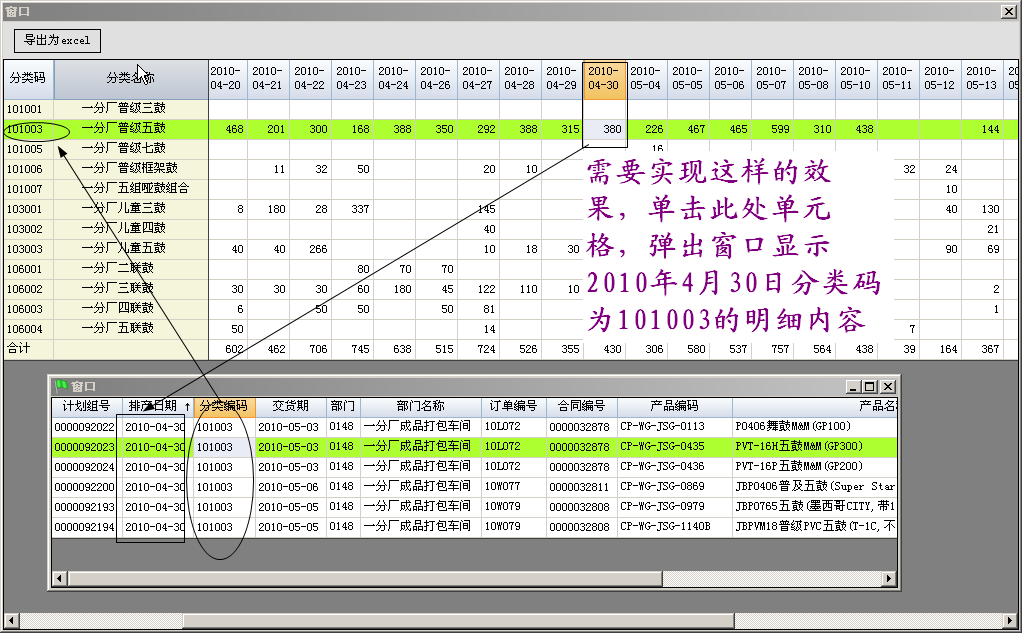The image size is (1022, 633).
Task: Click the 部门名称 column header
Action: pyautogui.click(x=420, y=406)
